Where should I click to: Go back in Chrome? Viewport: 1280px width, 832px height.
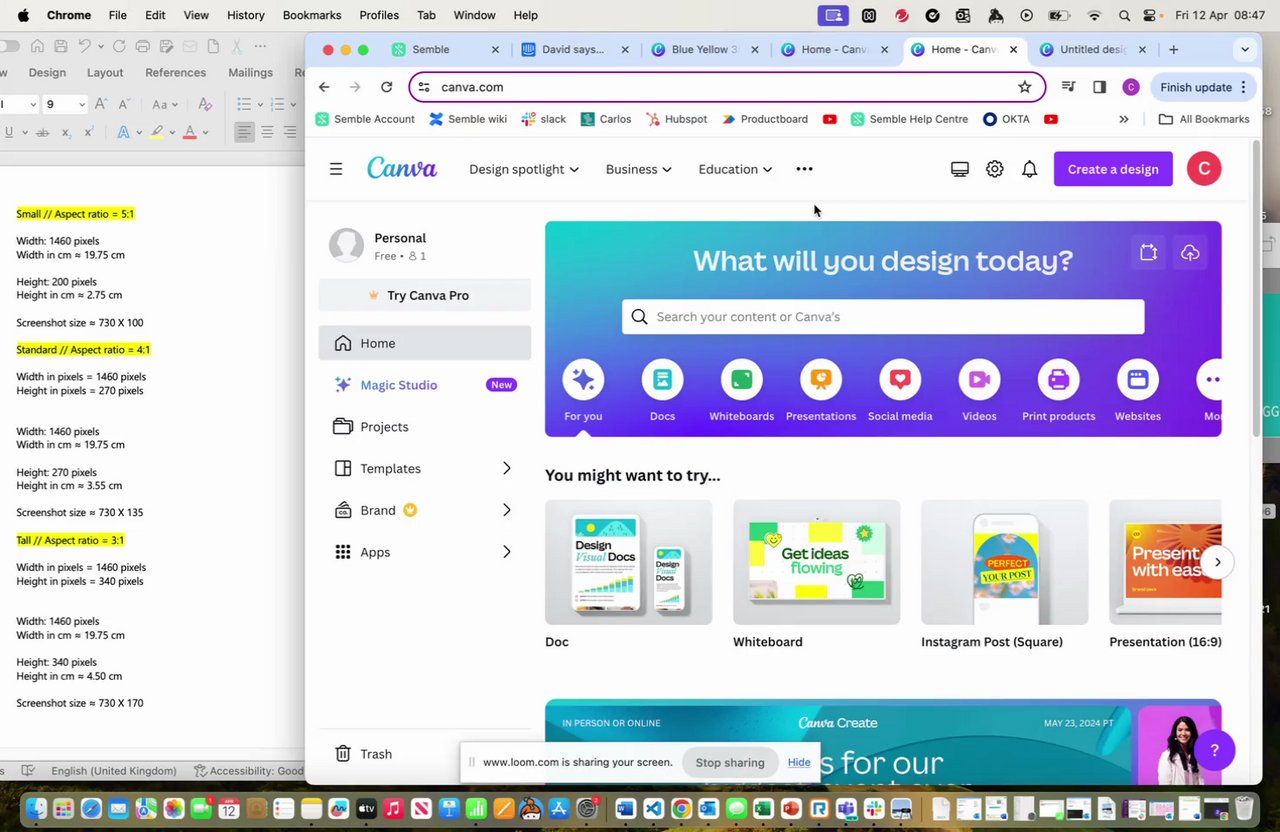324,87
